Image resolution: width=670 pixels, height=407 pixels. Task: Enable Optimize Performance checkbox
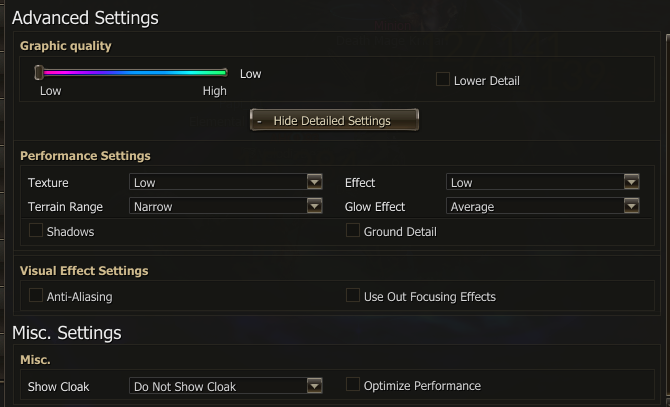coord(353,385)
